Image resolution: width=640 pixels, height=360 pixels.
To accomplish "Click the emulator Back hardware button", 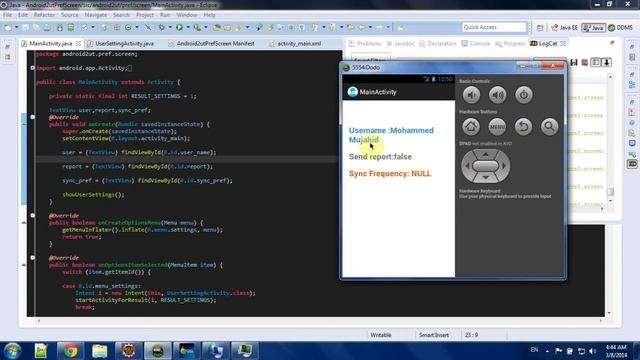I will [523, 127].
